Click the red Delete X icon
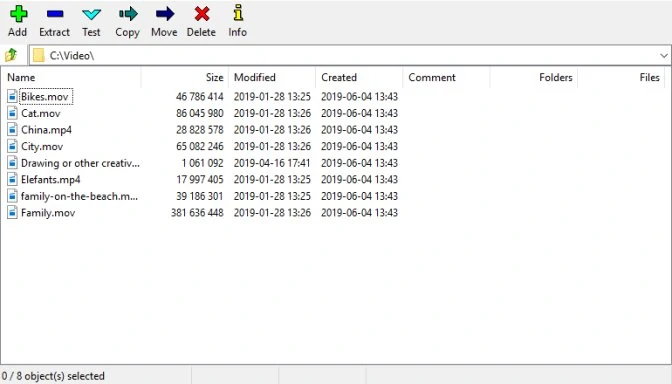The height and width of the screenshot is (384, 672). tap(202, 14)
